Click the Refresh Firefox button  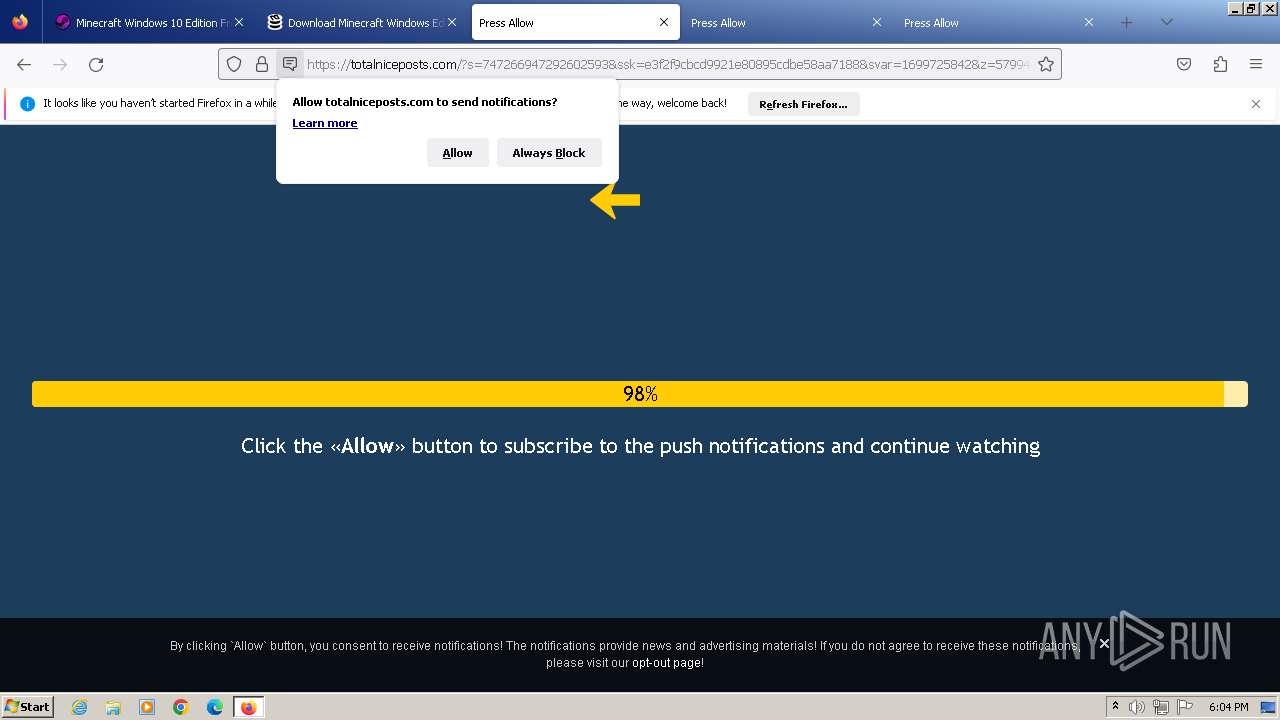803,104
